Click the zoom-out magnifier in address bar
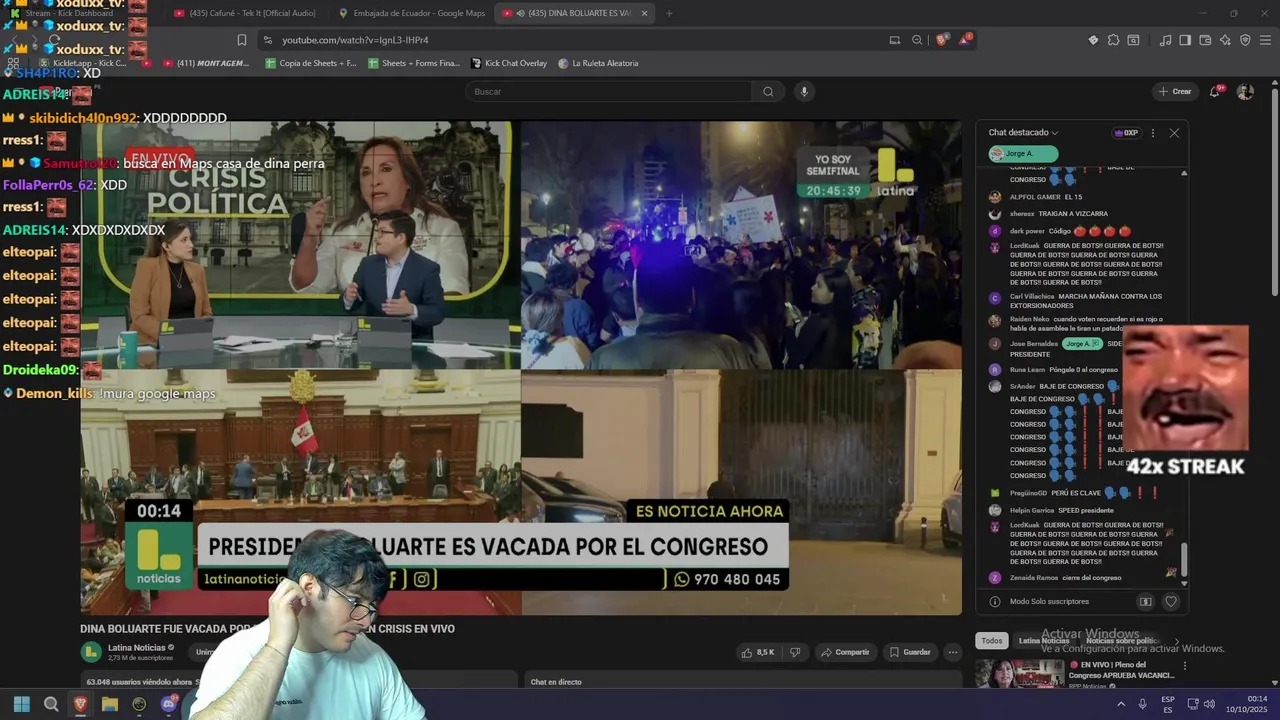Image resolution: width=1280 pixels, height=720 pixels. (917, 40)
